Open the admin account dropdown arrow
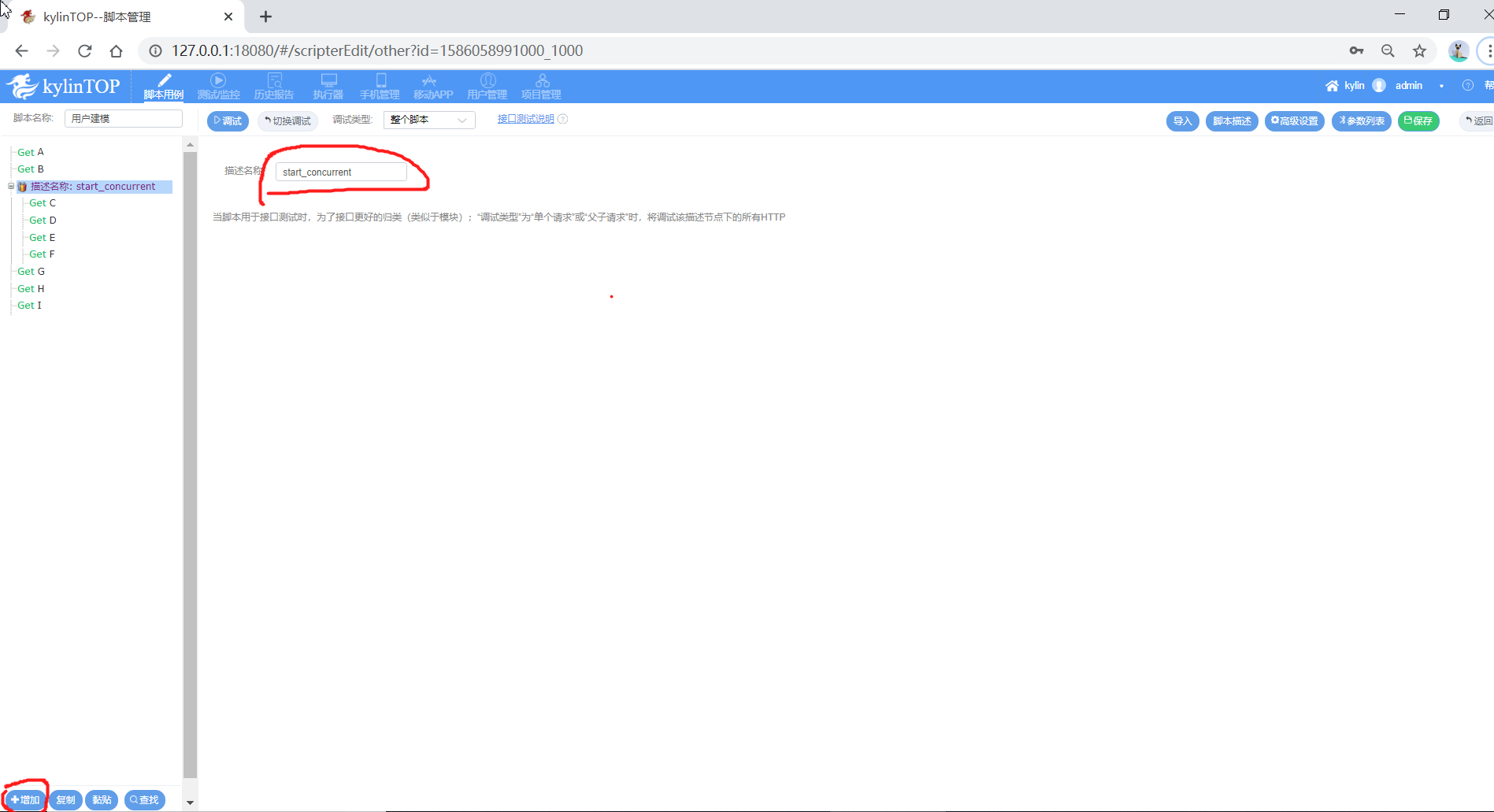The image size is (1494, 812). coord(1441,86)
